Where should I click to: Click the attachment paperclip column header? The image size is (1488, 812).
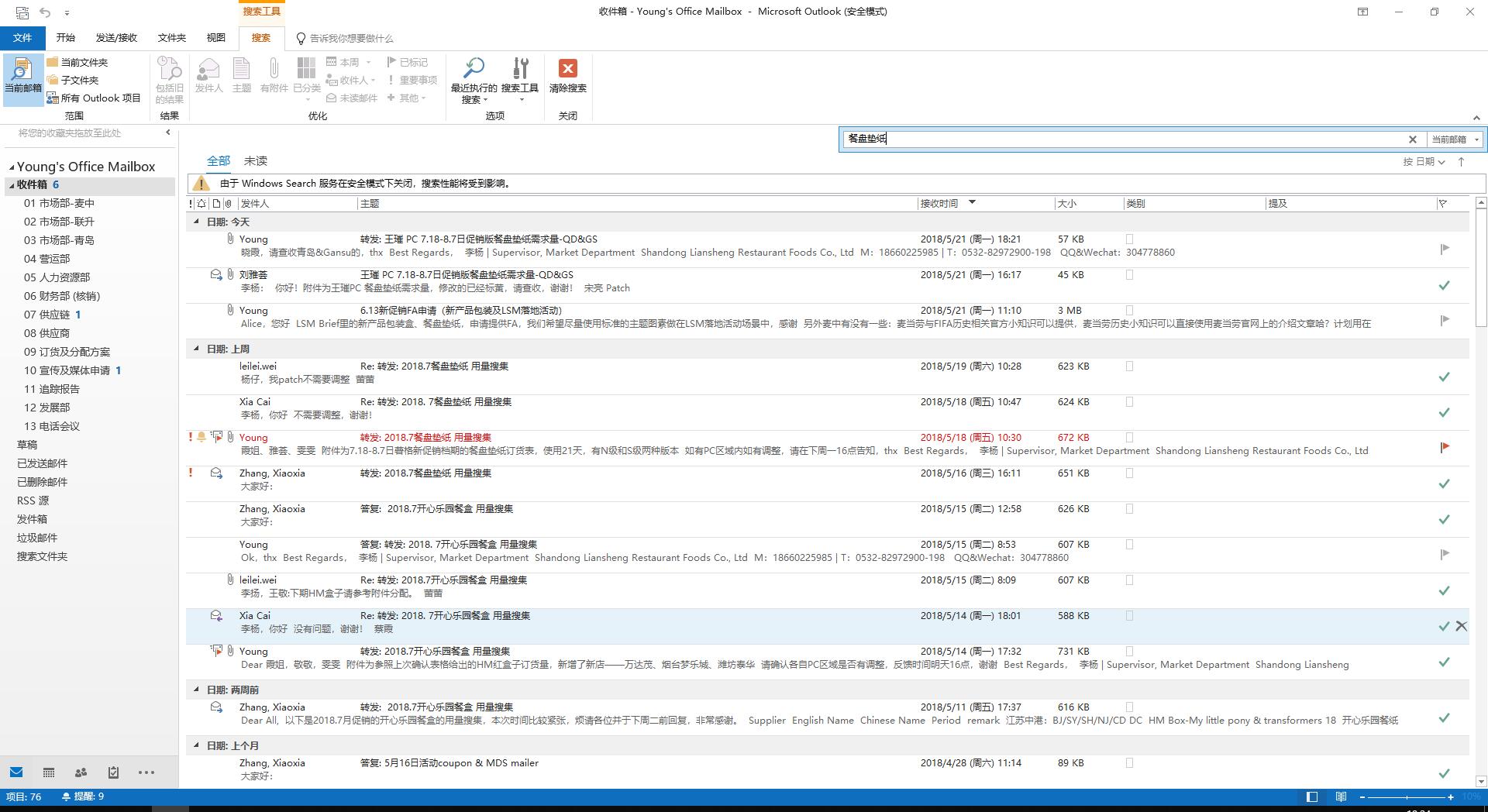point(229,204)
